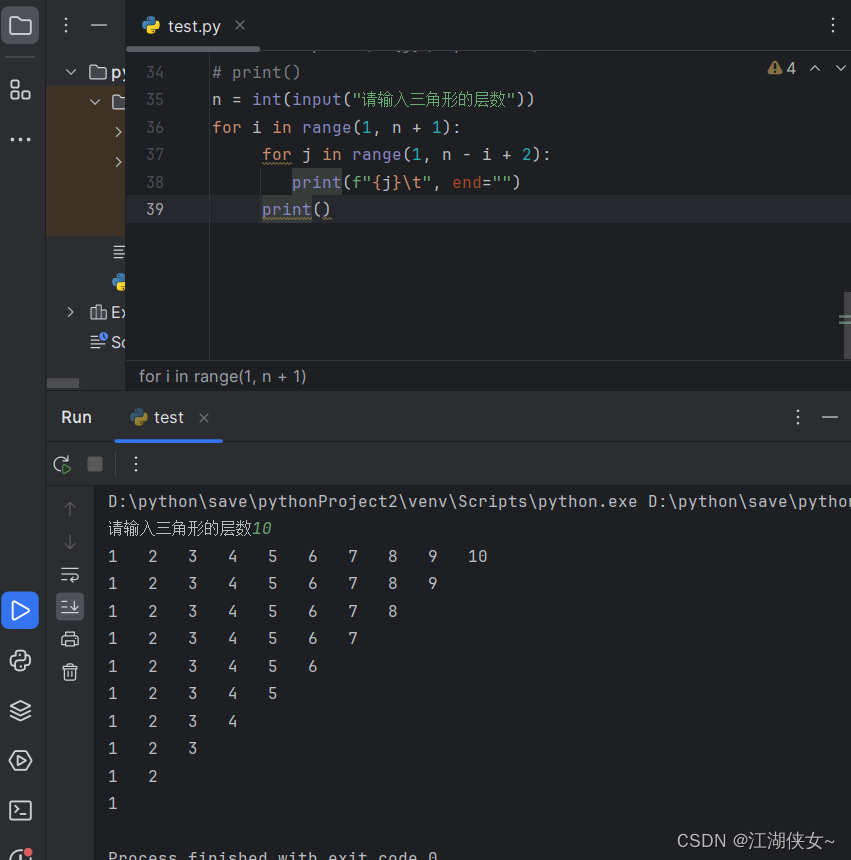The image size is (851, 860).
Task: Show more tool windows via ellipsis icon
Action: [20, 138]
